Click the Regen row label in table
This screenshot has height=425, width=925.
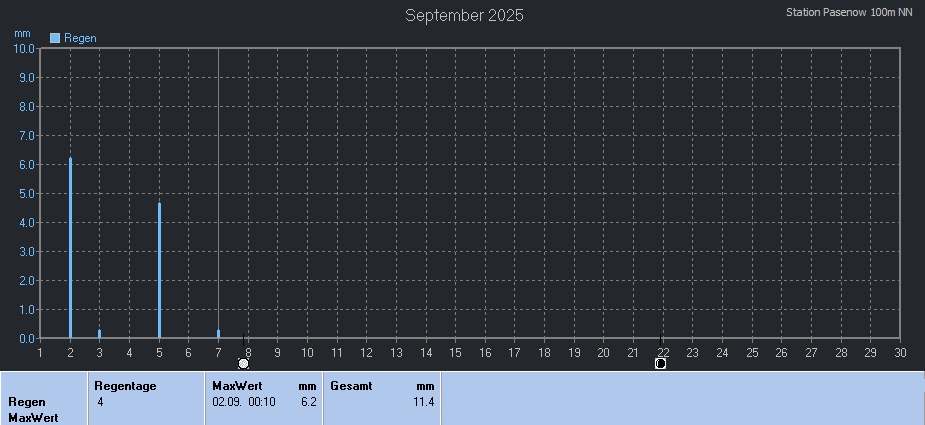point(27,402)
